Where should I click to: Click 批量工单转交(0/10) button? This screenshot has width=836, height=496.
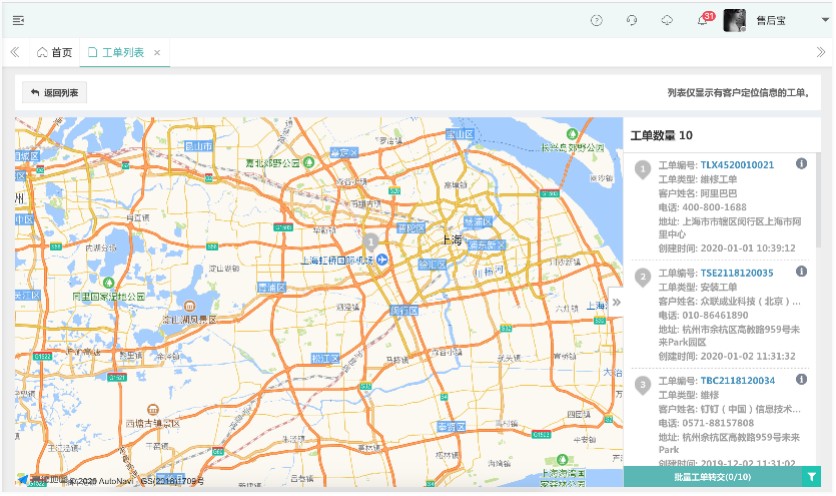713,477
